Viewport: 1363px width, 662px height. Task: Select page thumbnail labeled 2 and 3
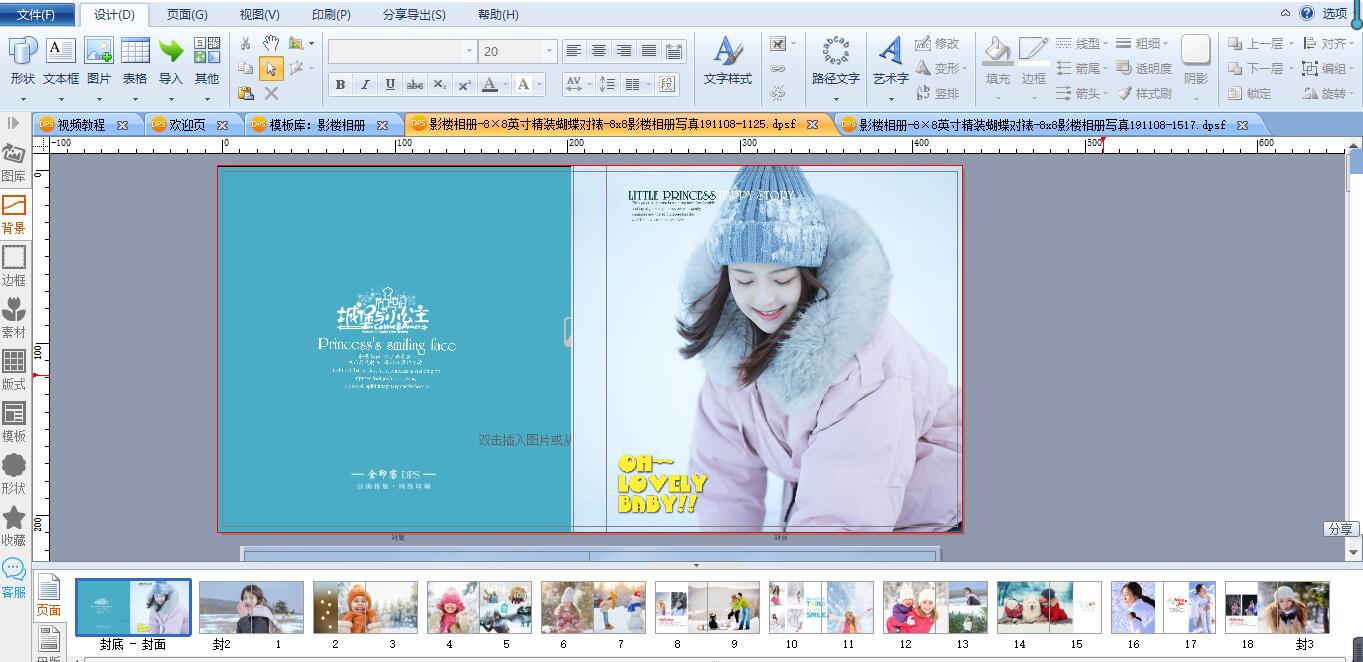(365, 608)
